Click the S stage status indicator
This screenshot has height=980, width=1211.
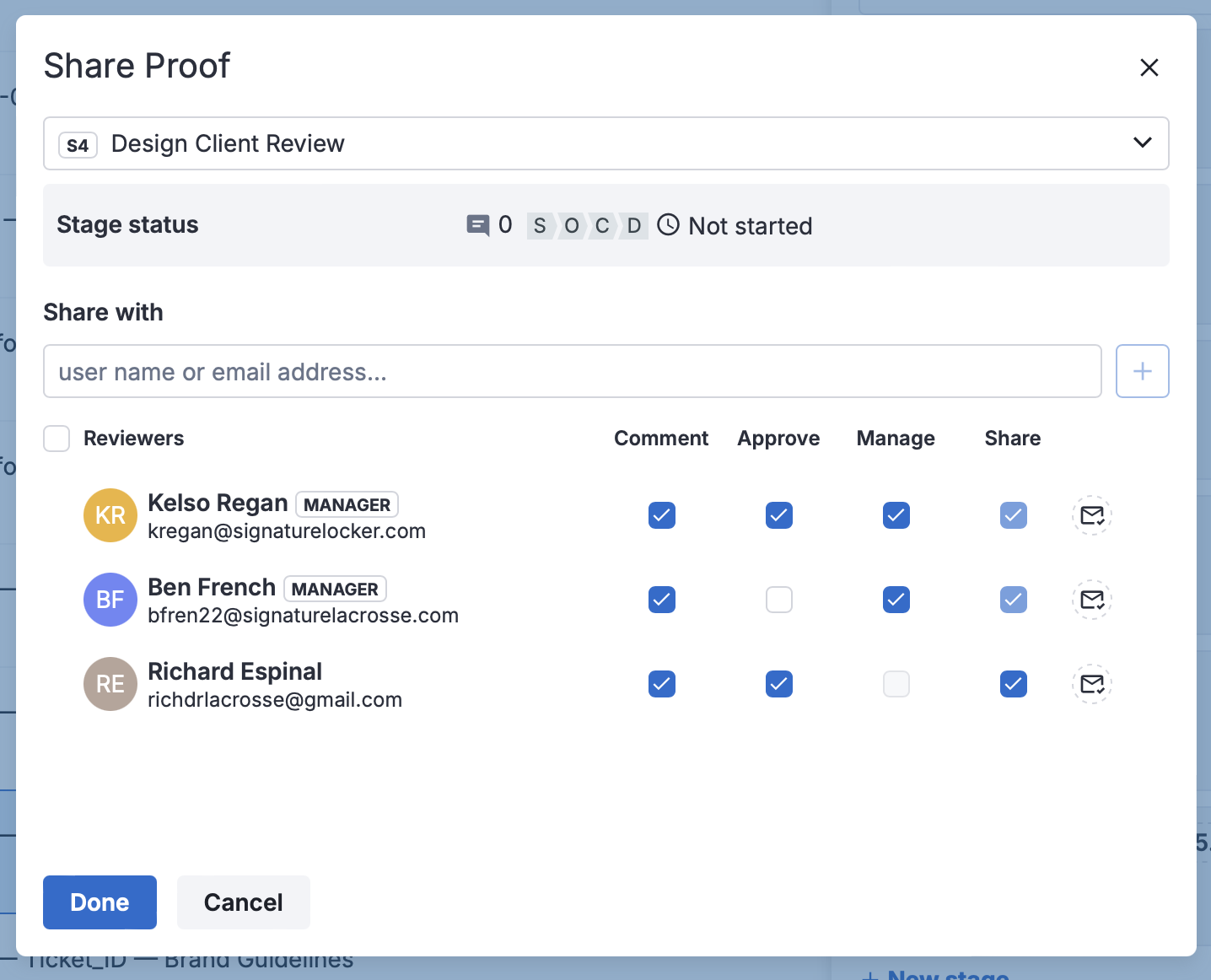(540, 226)
